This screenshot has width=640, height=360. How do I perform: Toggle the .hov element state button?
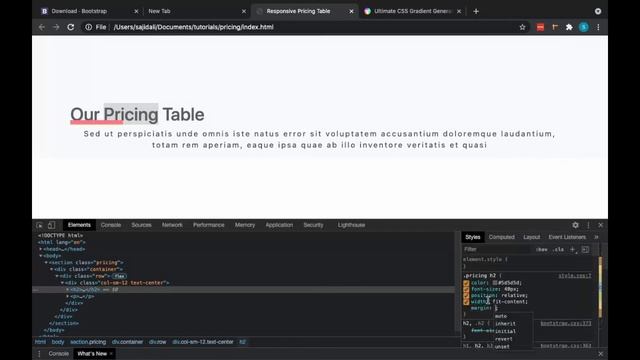(542, 249)
